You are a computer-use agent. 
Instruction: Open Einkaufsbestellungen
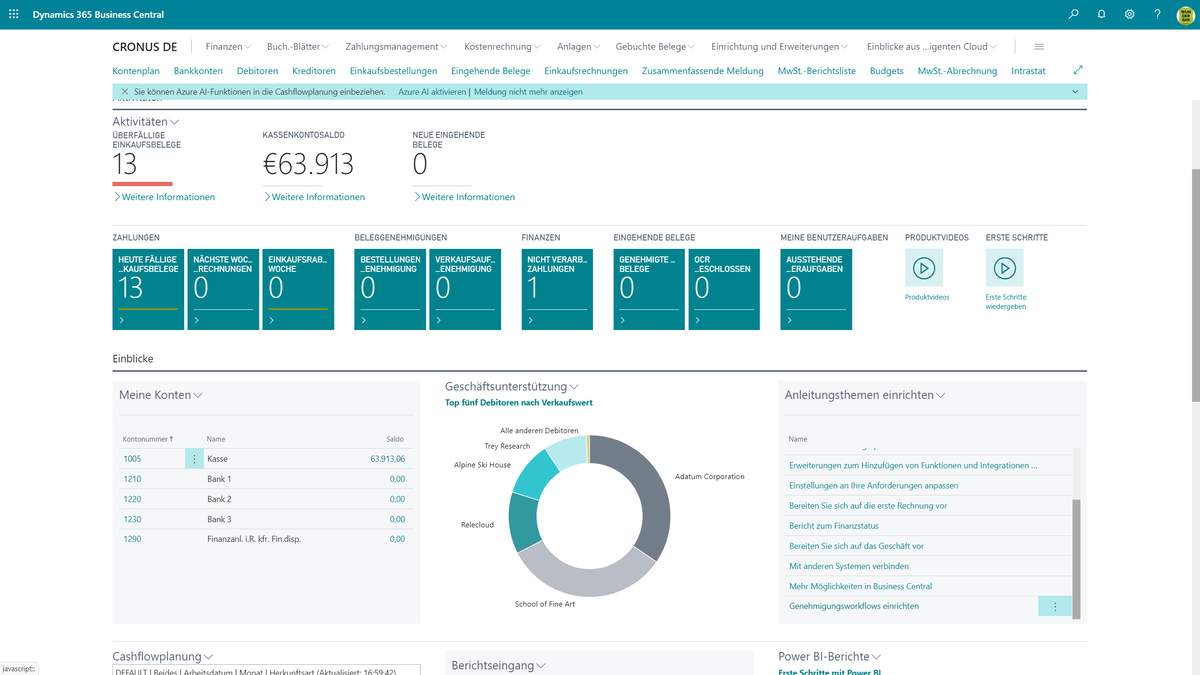394,71
